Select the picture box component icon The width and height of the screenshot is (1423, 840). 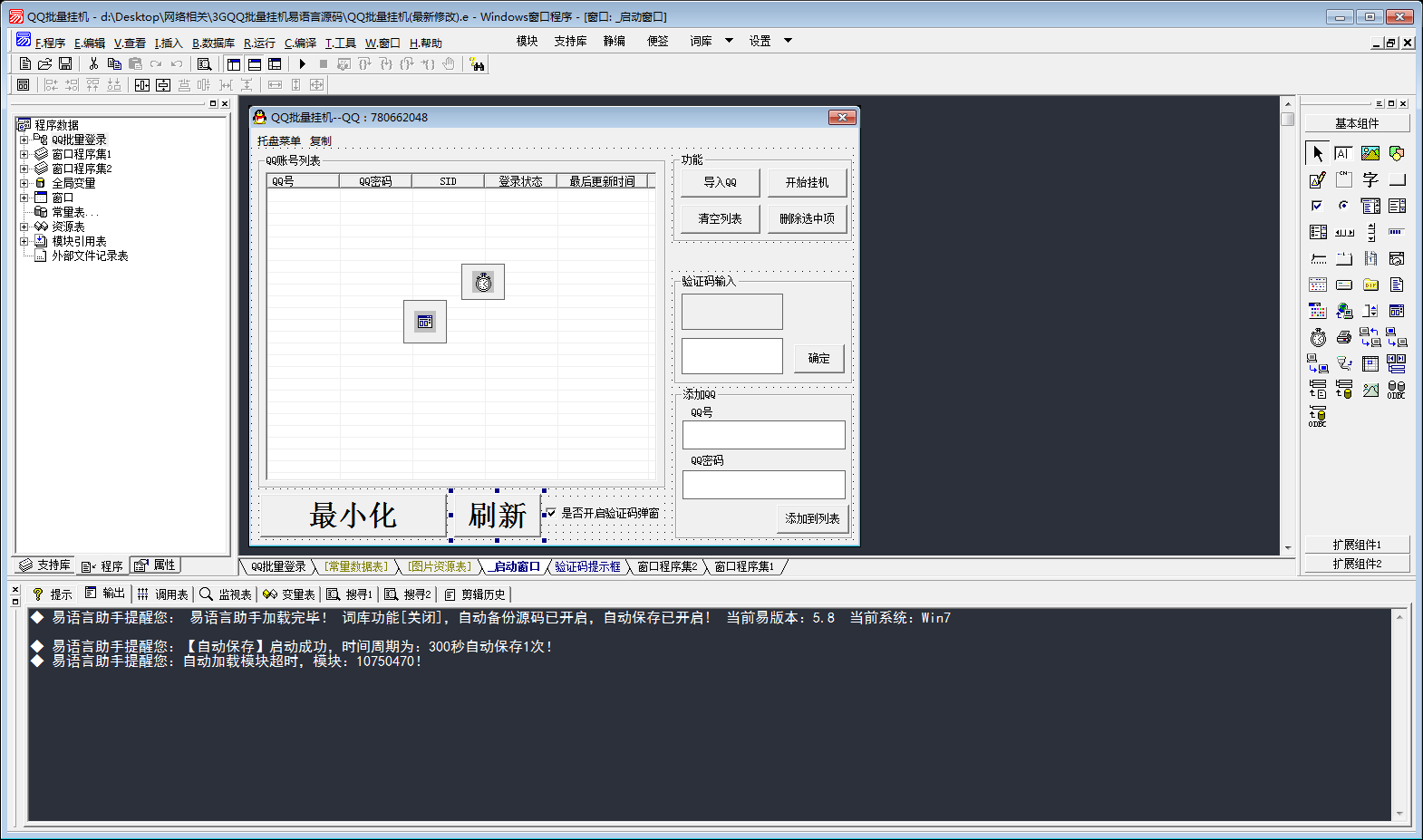[x=1370, y=153]
